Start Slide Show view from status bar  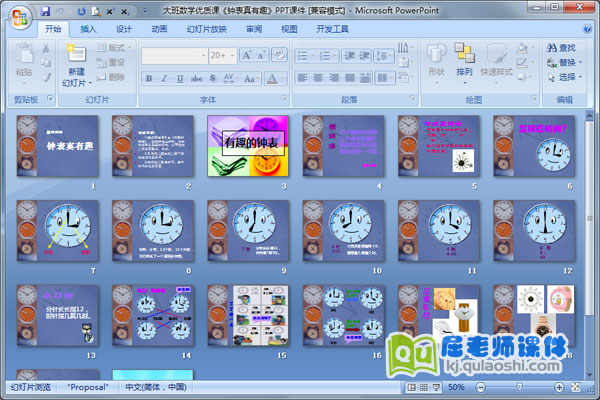point(436,387)
